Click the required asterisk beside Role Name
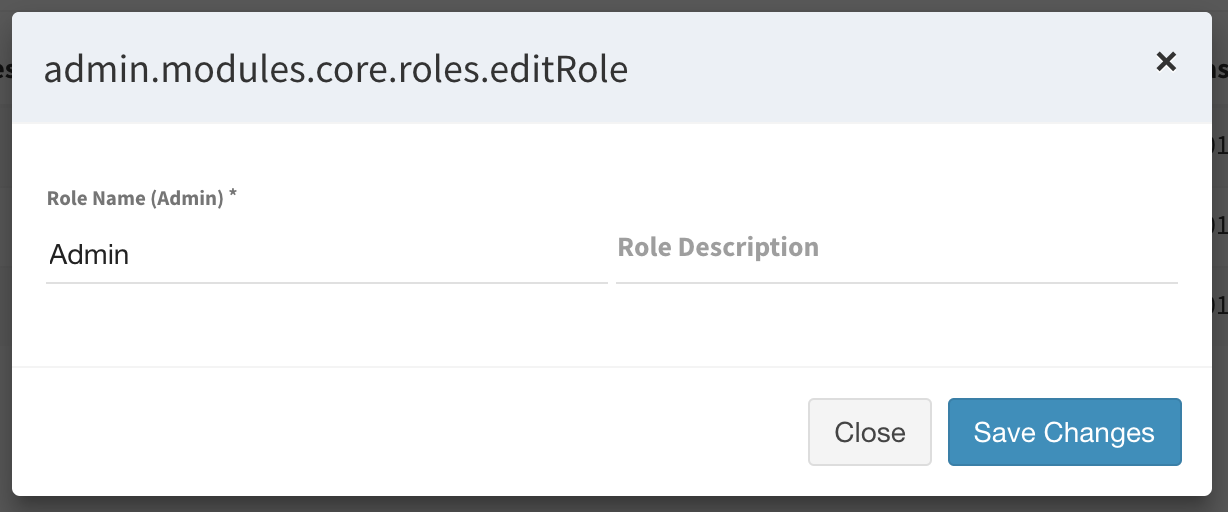1228x512 pixels. (233, 194)
